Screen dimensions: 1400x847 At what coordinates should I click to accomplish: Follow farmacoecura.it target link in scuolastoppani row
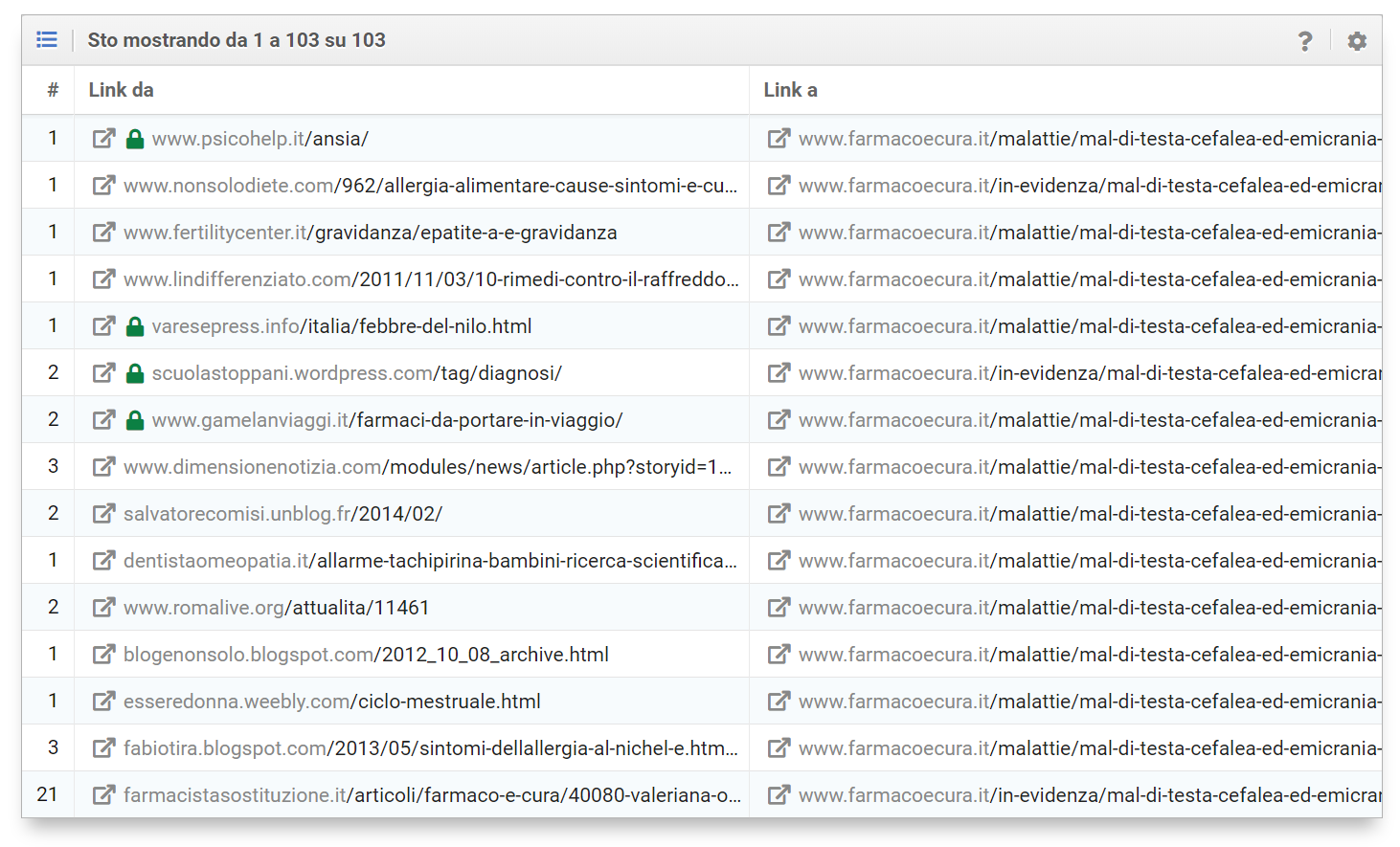coord(1090,373)
